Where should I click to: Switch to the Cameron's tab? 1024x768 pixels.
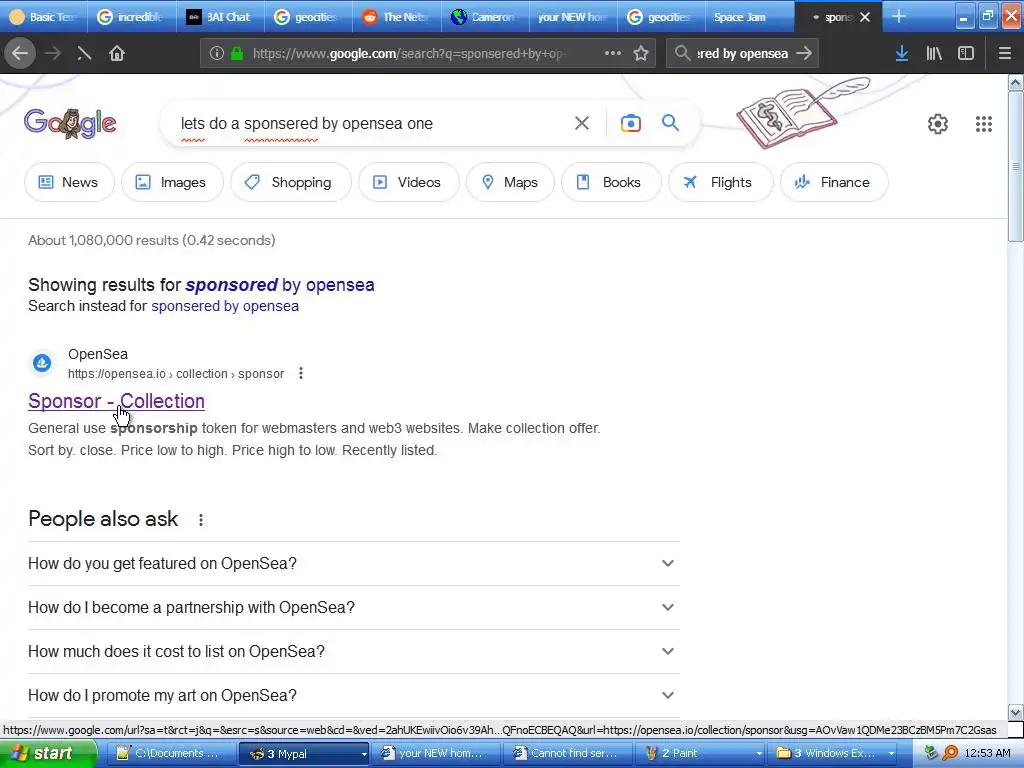484,17
